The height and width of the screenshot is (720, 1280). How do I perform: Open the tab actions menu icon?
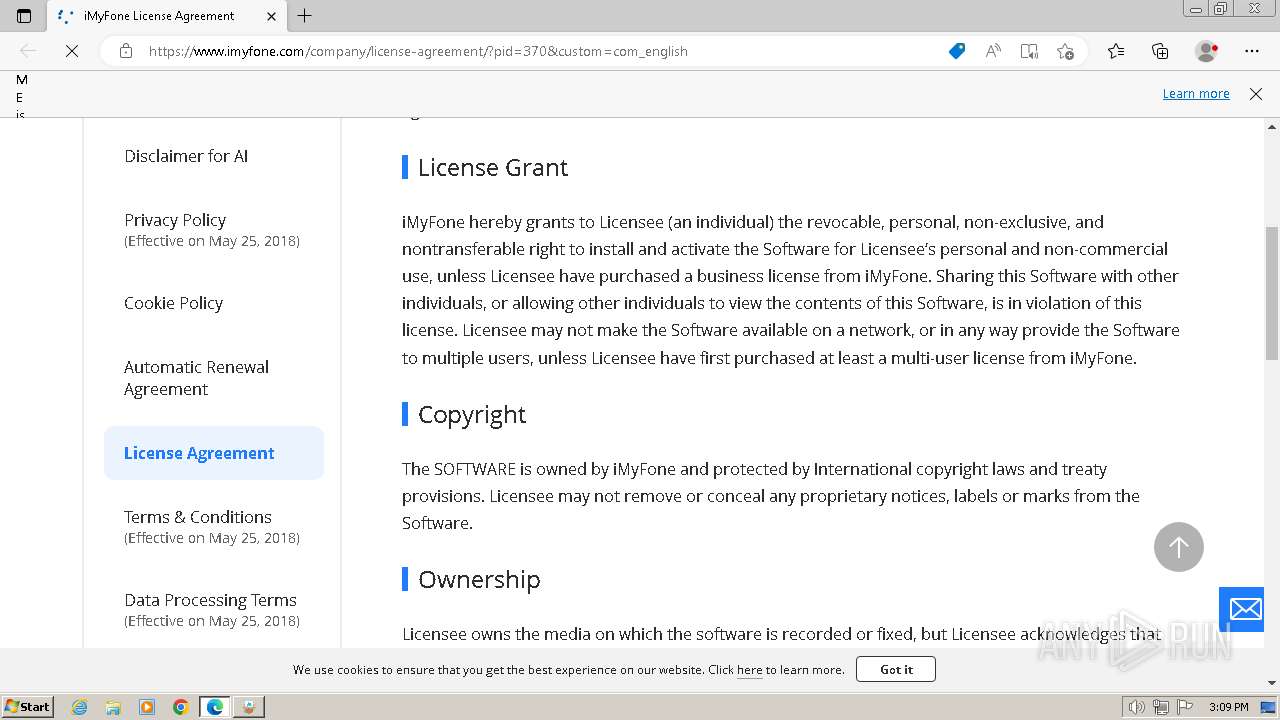pos(24,16)
